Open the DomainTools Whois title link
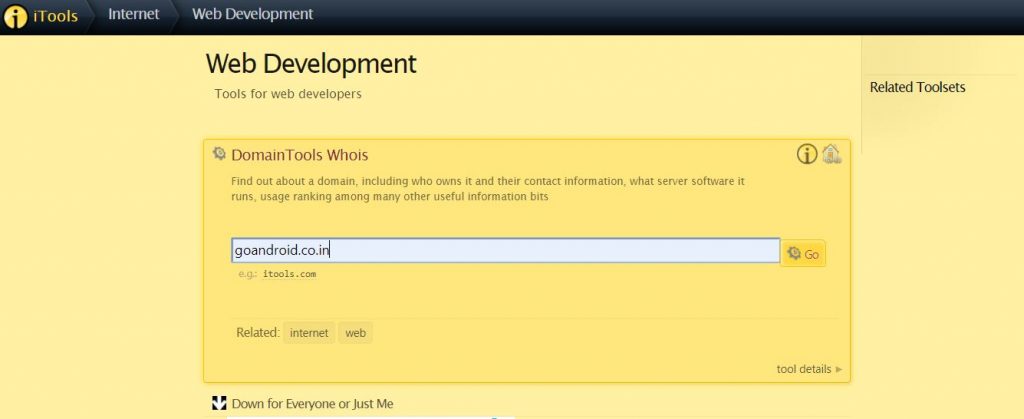The height and width of the screenshot is (419, 1024). tap(300, 155)
